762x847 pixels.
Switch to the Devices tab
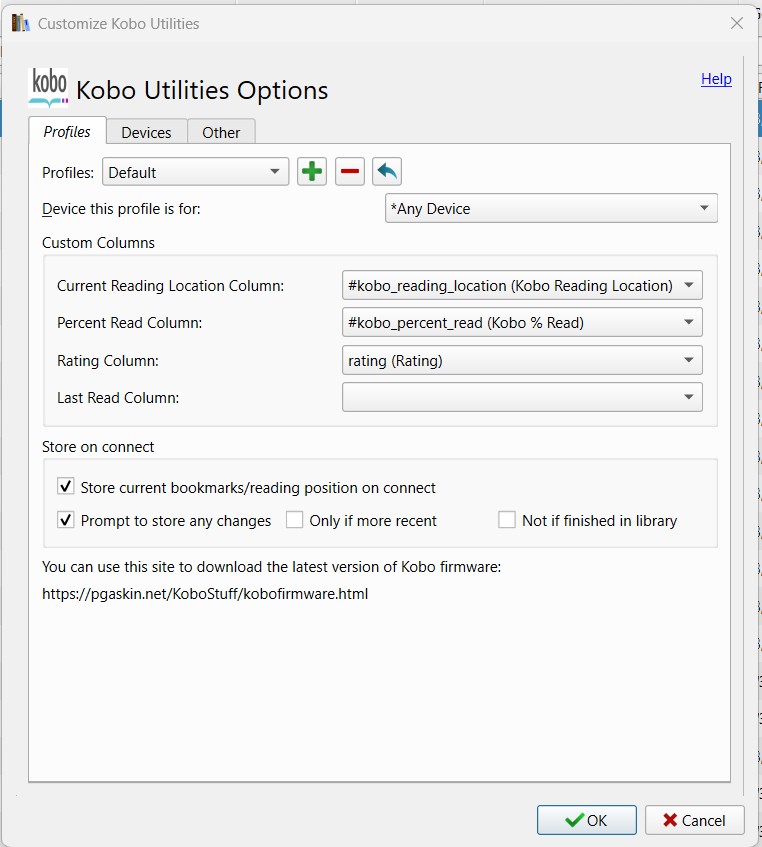tap(146, 132)
